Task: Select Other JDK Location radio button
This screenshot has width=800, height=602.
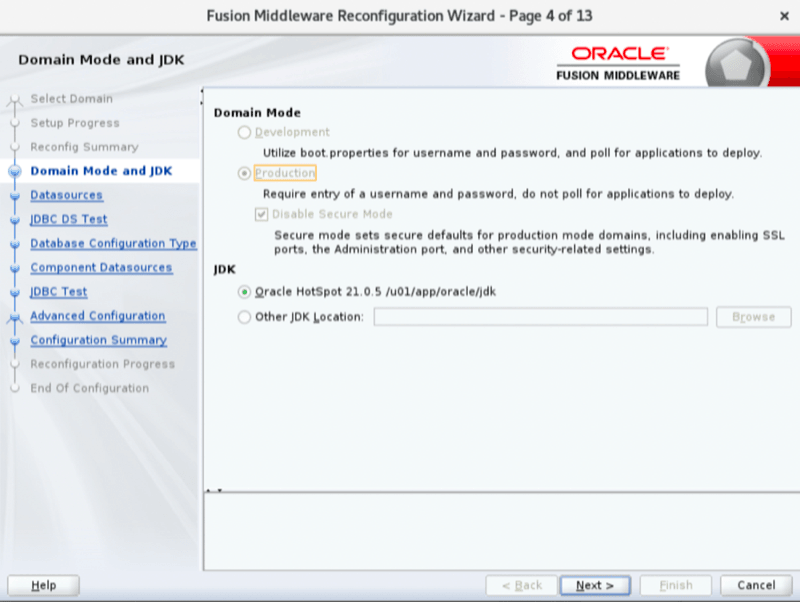Action: [244, 317]
